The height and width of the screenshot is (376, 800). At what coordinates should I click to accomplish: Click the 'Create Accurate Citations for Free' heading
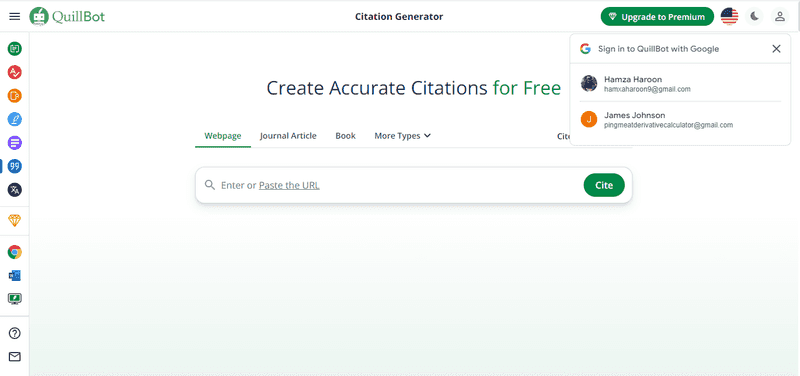pos(414,88)
